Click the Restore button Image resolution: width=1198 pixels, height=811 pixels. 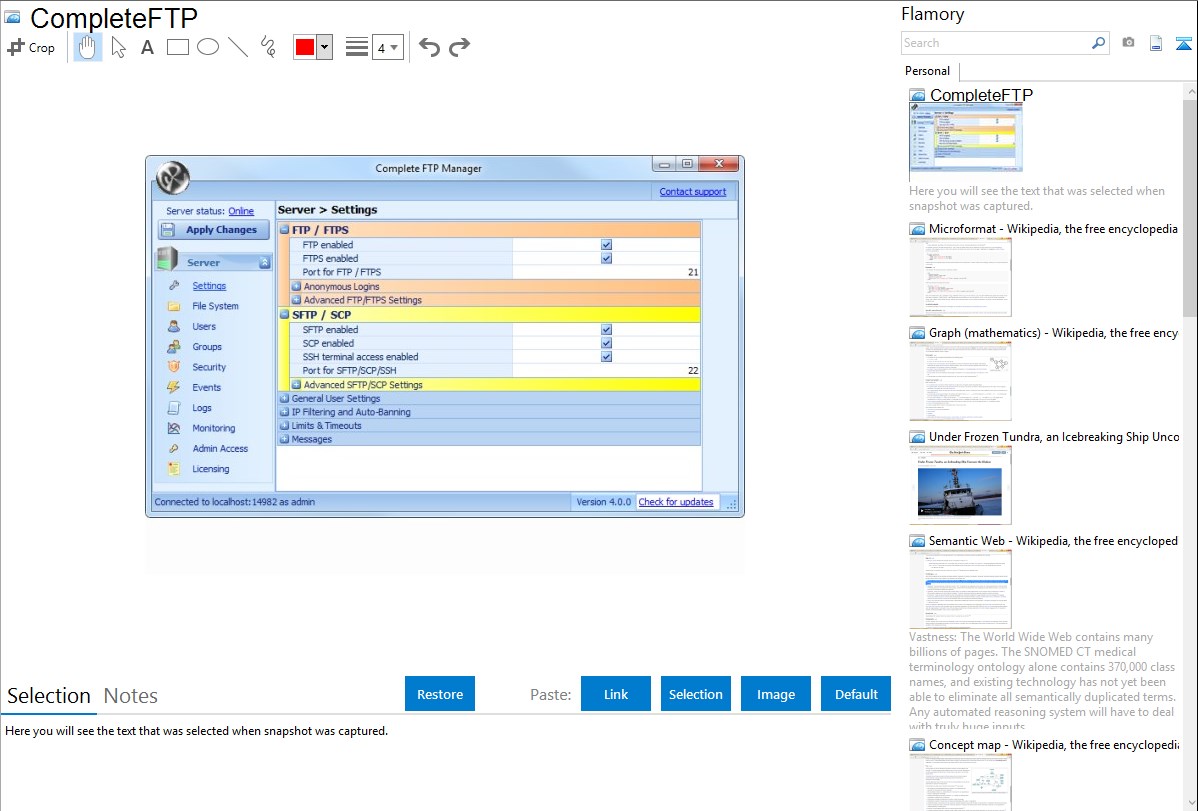pyautogui.click(x=440, y=694)
